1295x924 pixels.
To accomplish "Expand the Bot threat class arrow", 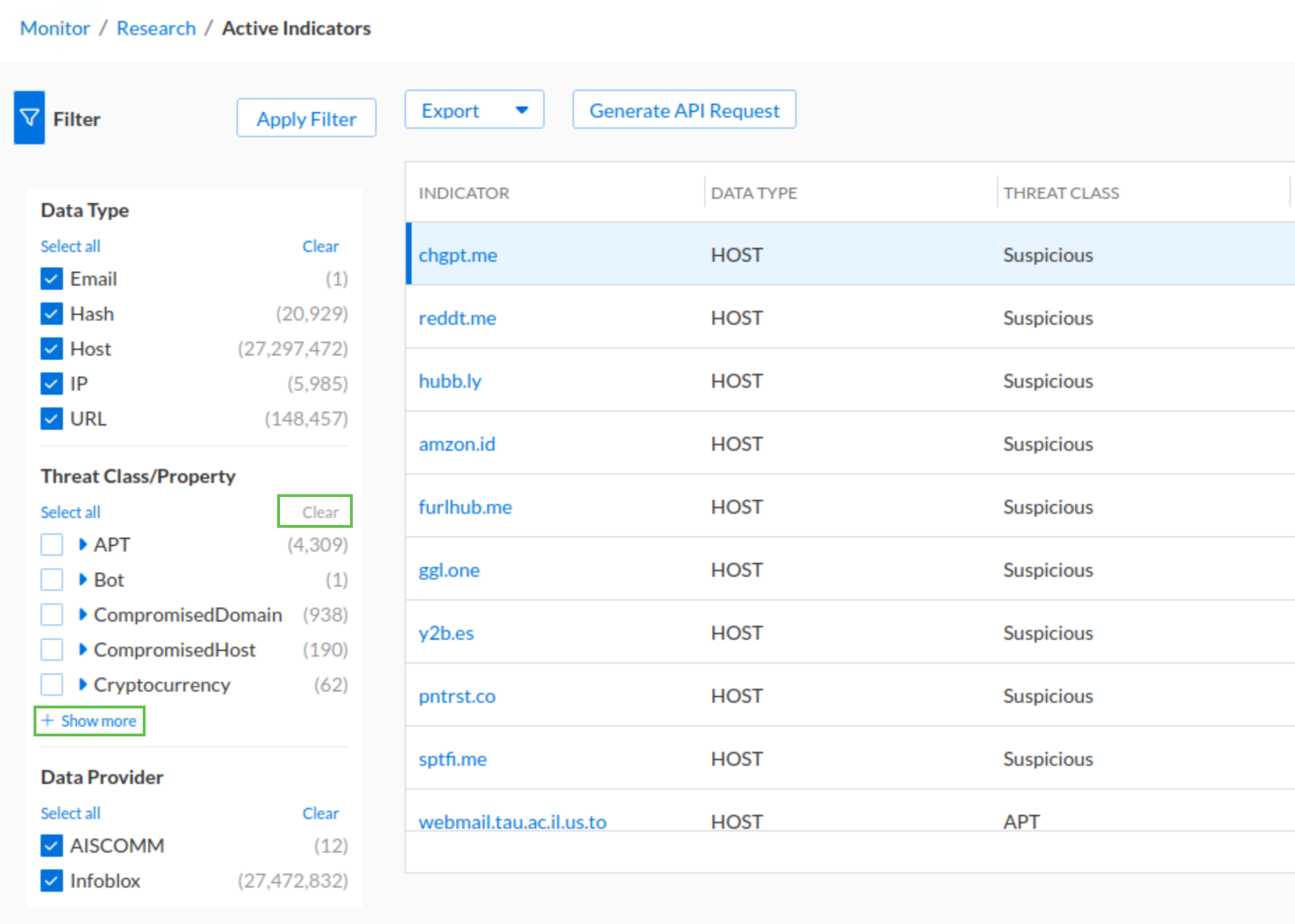I will (x=83, y=579).
